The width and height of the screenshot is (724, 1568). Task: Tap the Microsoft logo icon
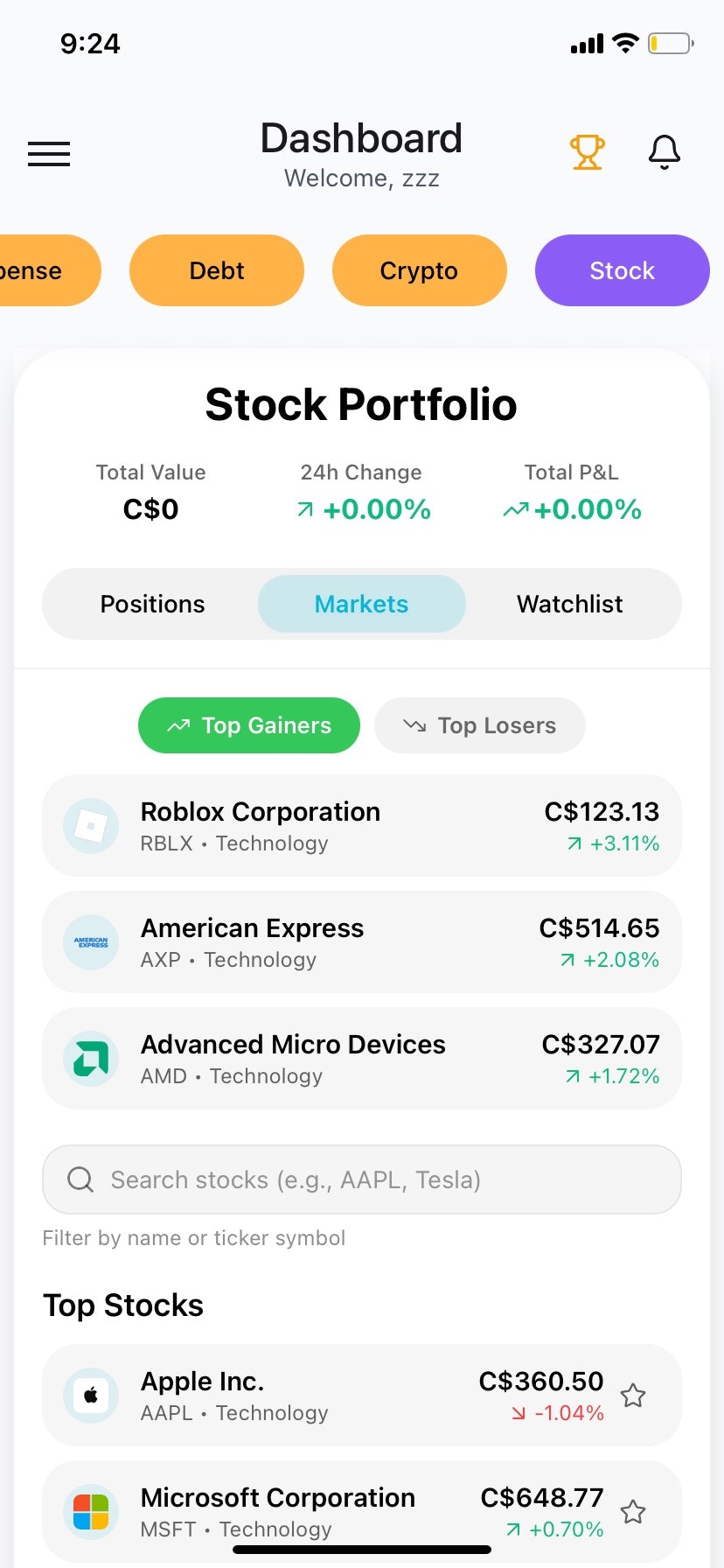click(91, 1512)
